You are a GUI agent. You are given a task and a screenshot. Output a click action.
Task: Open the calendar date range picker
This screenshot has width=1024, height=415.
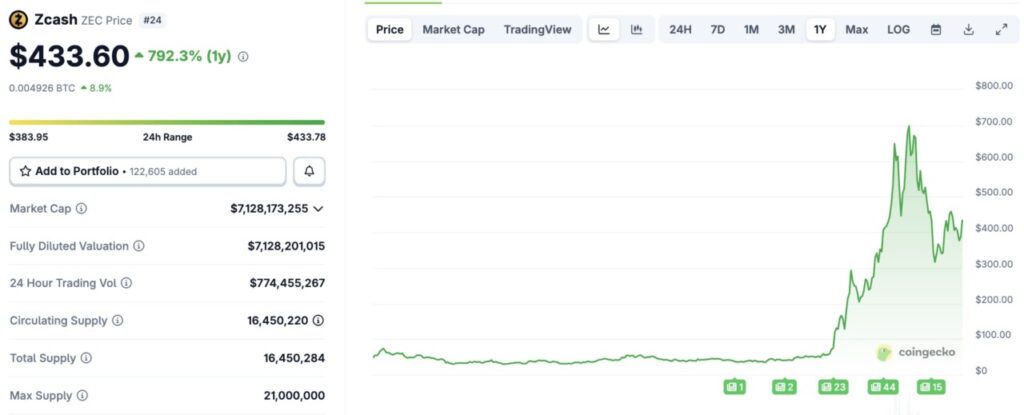935,29
